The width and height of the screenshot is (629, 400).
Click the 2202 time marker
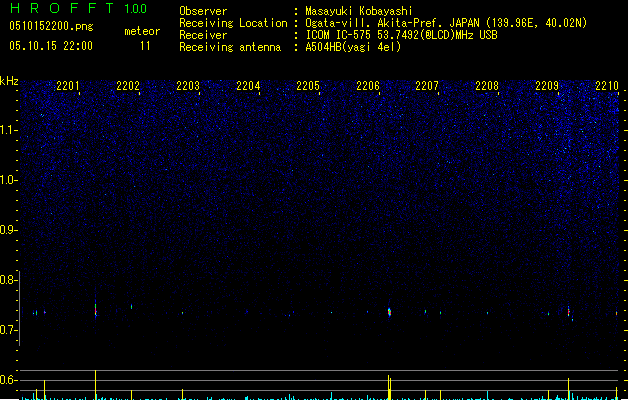[128, 86]
